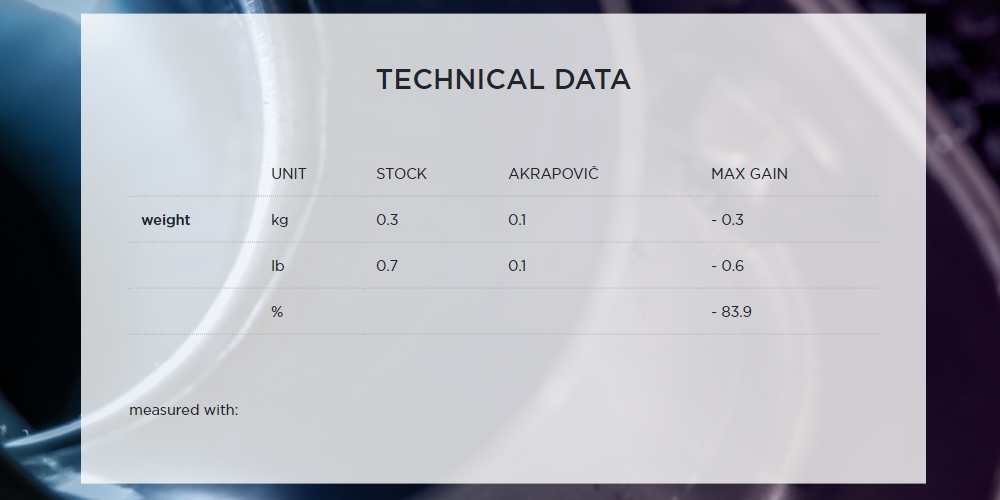Select Akrapovič weight in lb row

[517, 266]
